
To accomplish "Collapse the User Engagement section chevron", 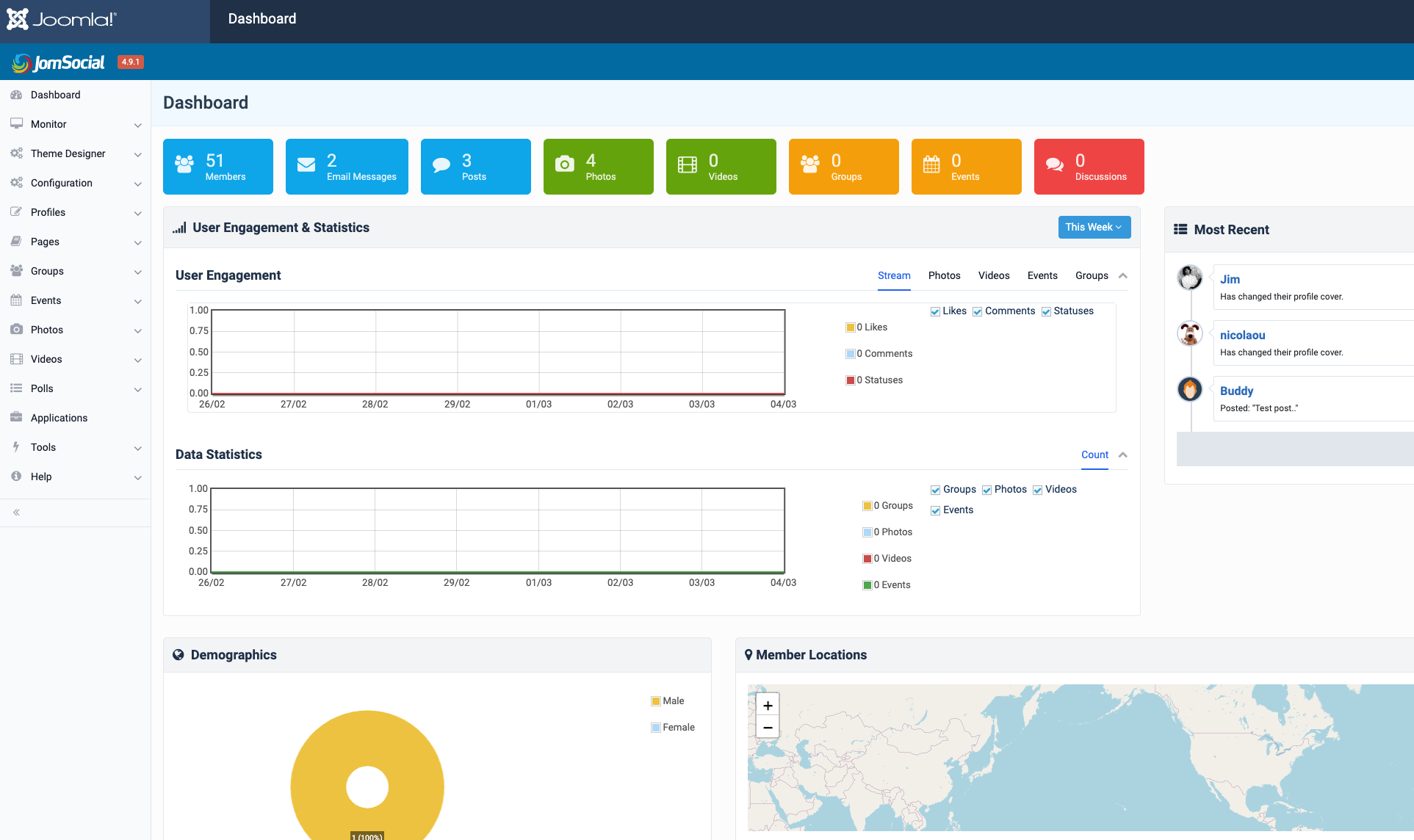I will (x=1122, y=275).
